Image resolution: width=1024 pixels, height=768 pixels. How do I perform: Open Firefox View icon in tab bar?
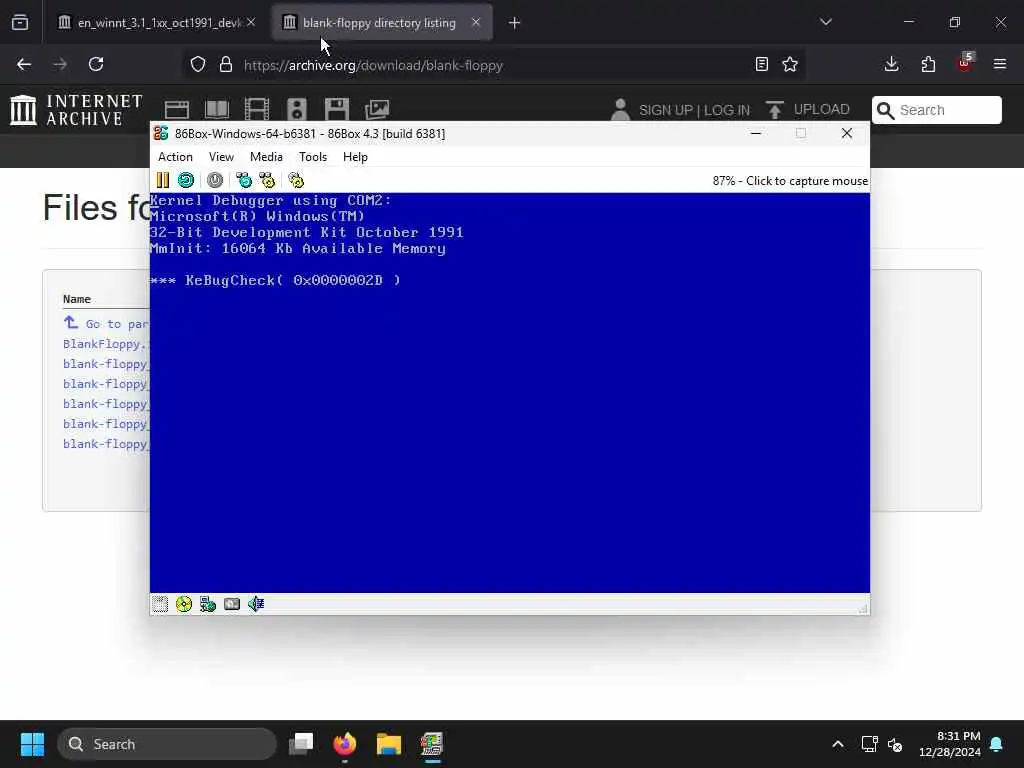coord(20,23)
